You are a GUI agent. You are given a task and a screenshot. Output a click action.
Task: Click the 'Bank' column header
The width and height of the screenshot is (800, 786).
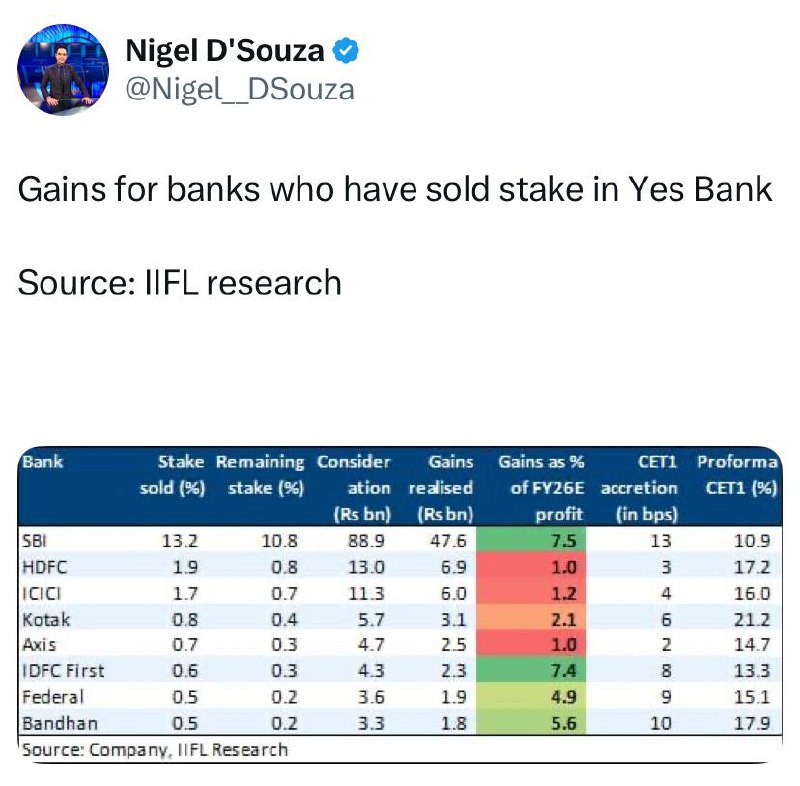(x=43, y=462)
